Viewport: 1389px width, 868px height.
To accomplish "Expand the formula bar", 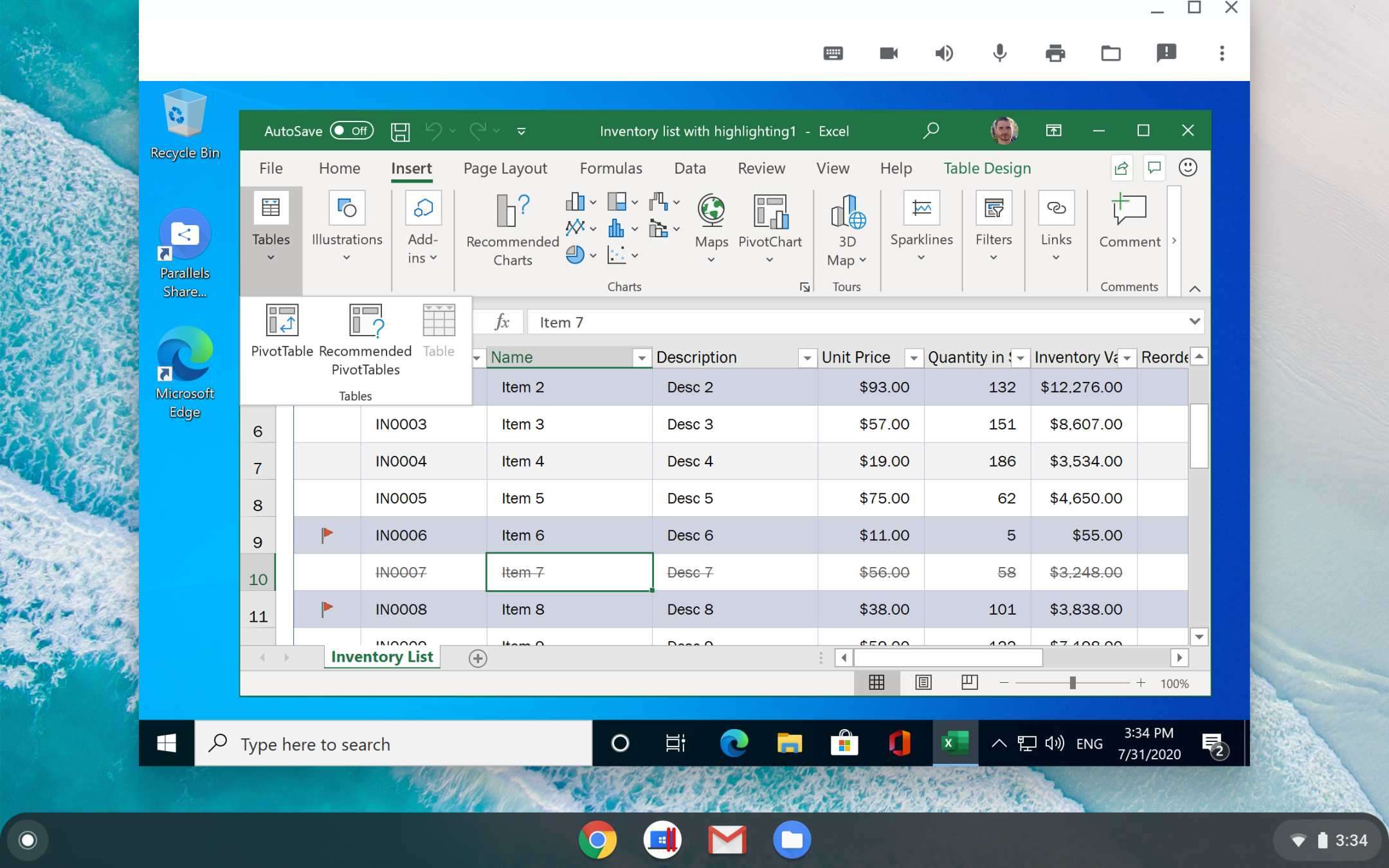I will (x=1194, y=321).
